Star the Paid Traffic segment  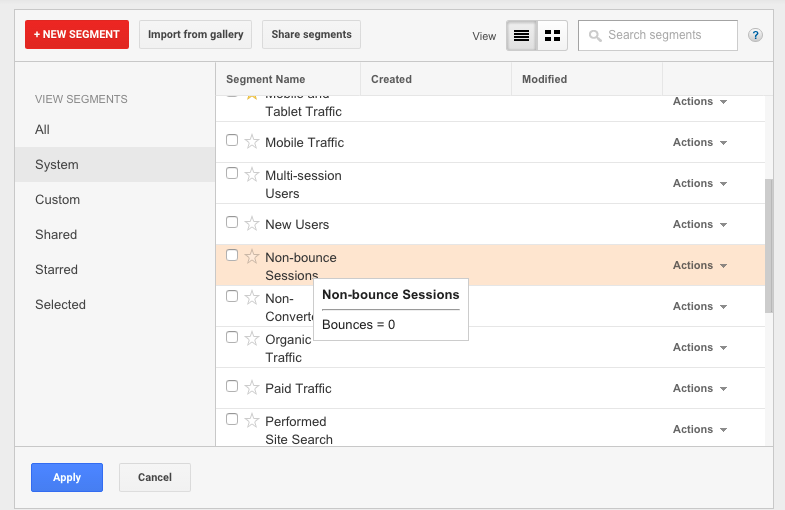252,388
